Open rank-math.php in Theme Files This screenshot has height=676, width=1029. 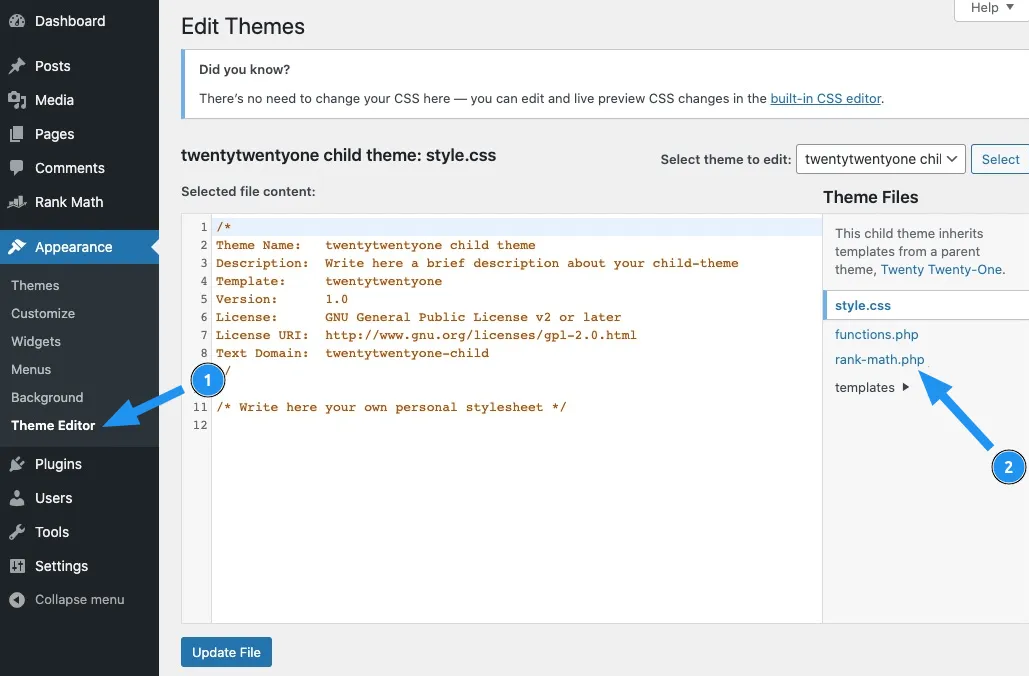click(879, 359)
